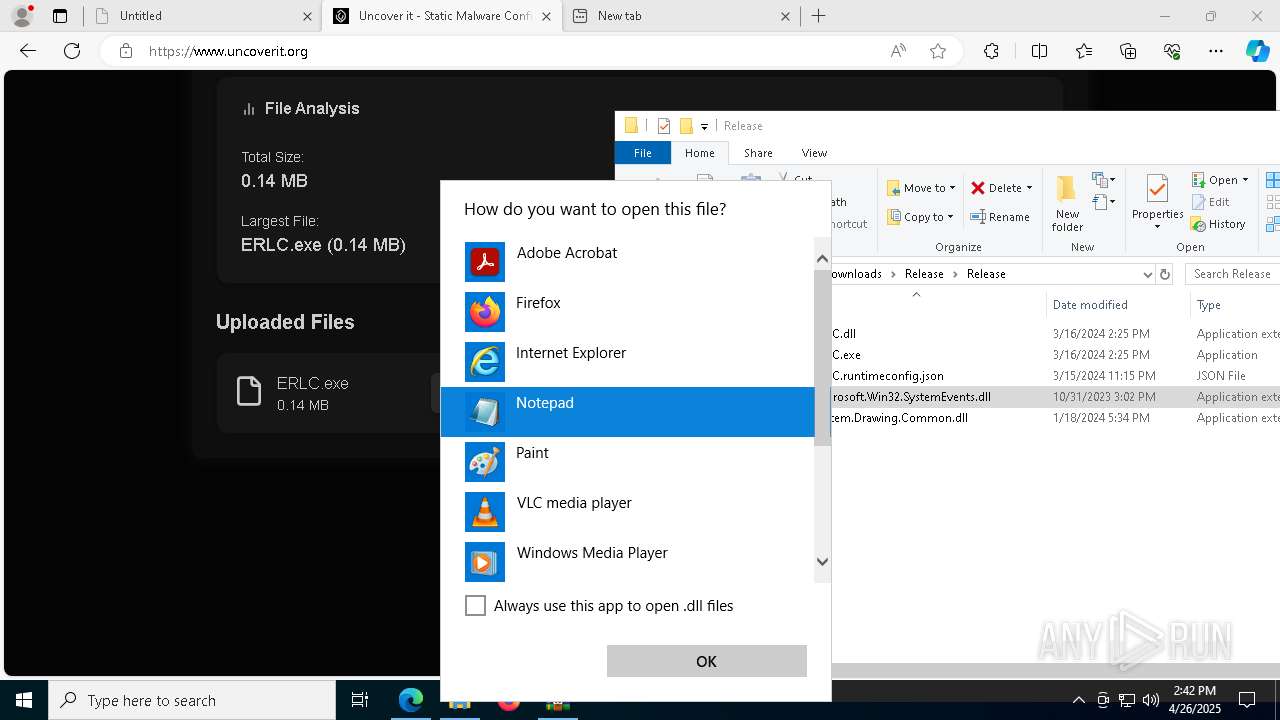
Task: Open Home tab in Explorer ribbon
Action: click(699, 153)
